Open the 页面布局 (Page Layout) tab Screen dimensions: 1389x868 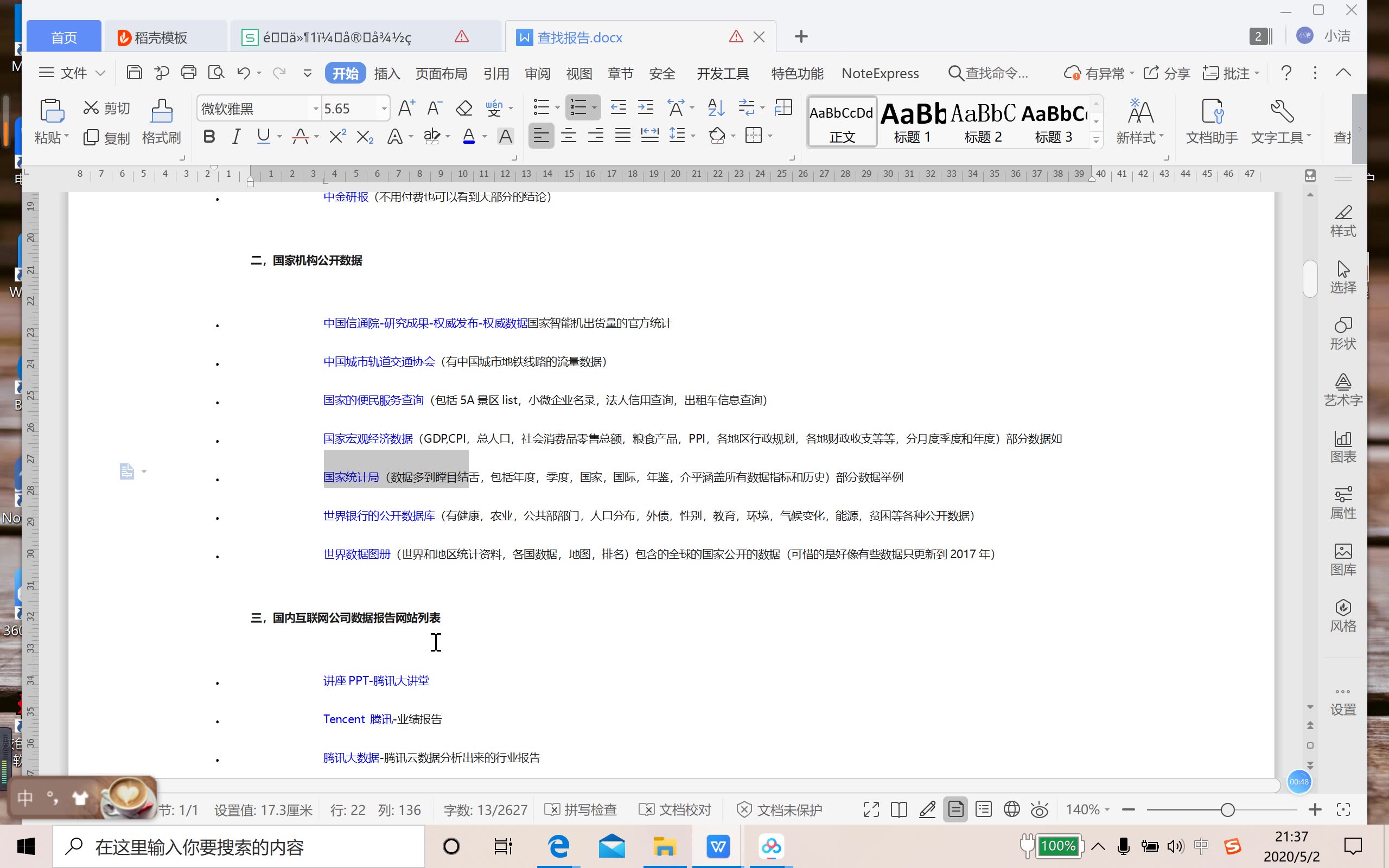441,73
